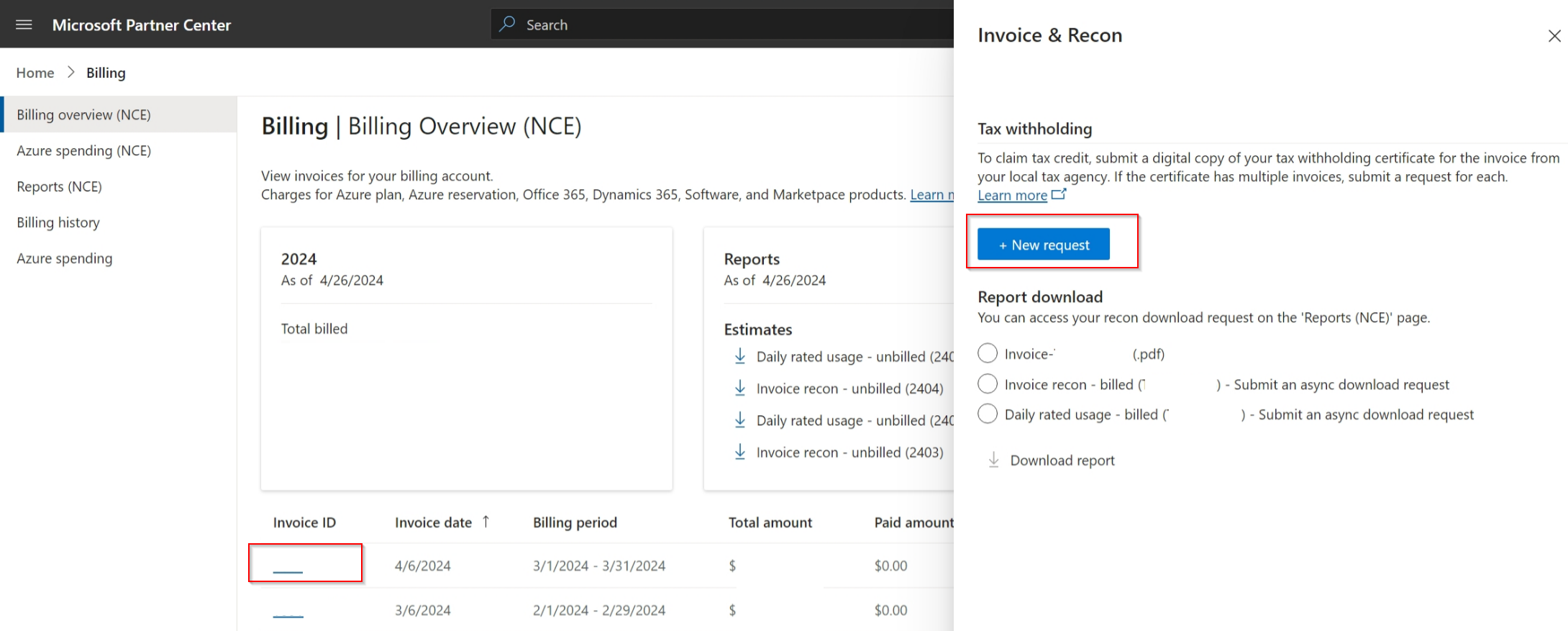Click billing period 3/1/2024 - 3/31/2024

point(598,566)
